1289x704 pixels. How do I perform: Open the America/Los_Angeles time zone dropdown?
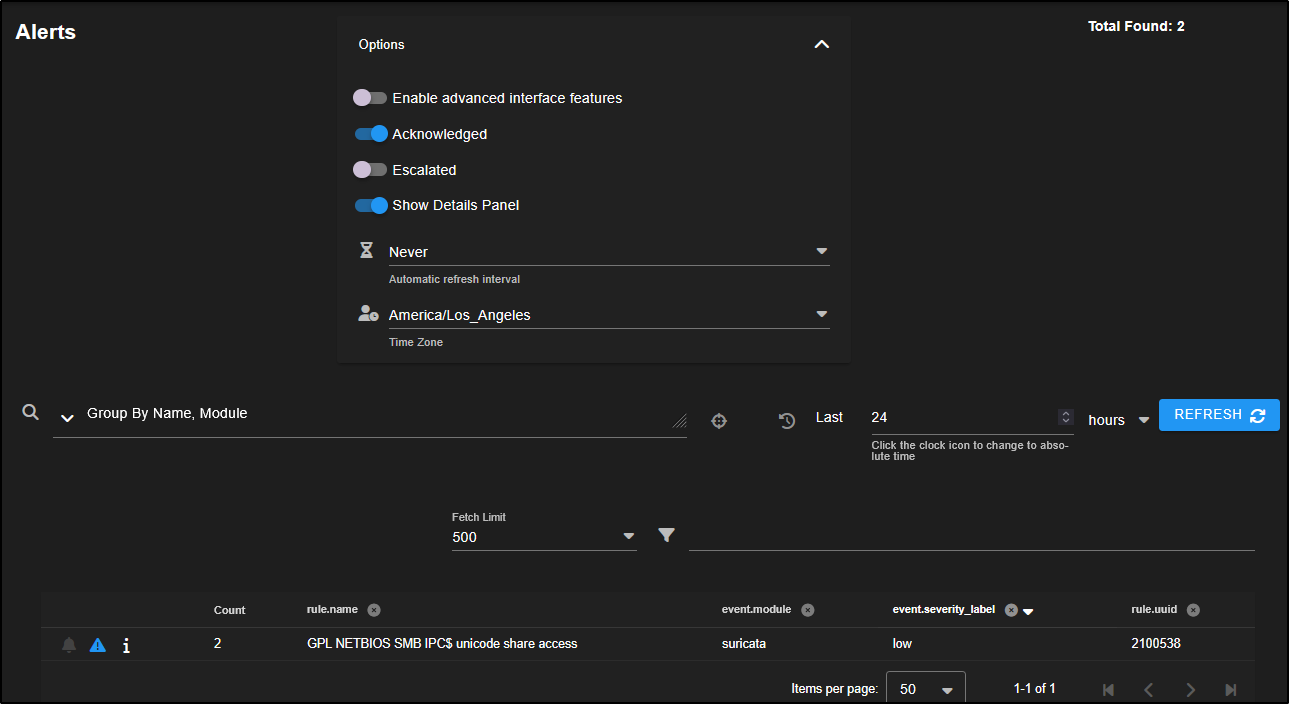tap(608, 315)
